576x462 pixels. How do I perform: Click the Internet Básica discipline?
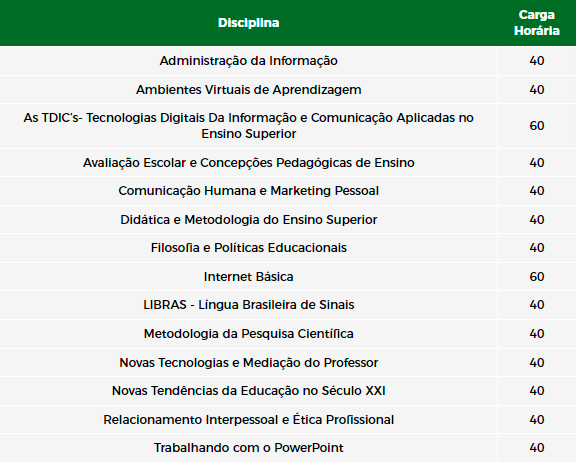point(249,277)
